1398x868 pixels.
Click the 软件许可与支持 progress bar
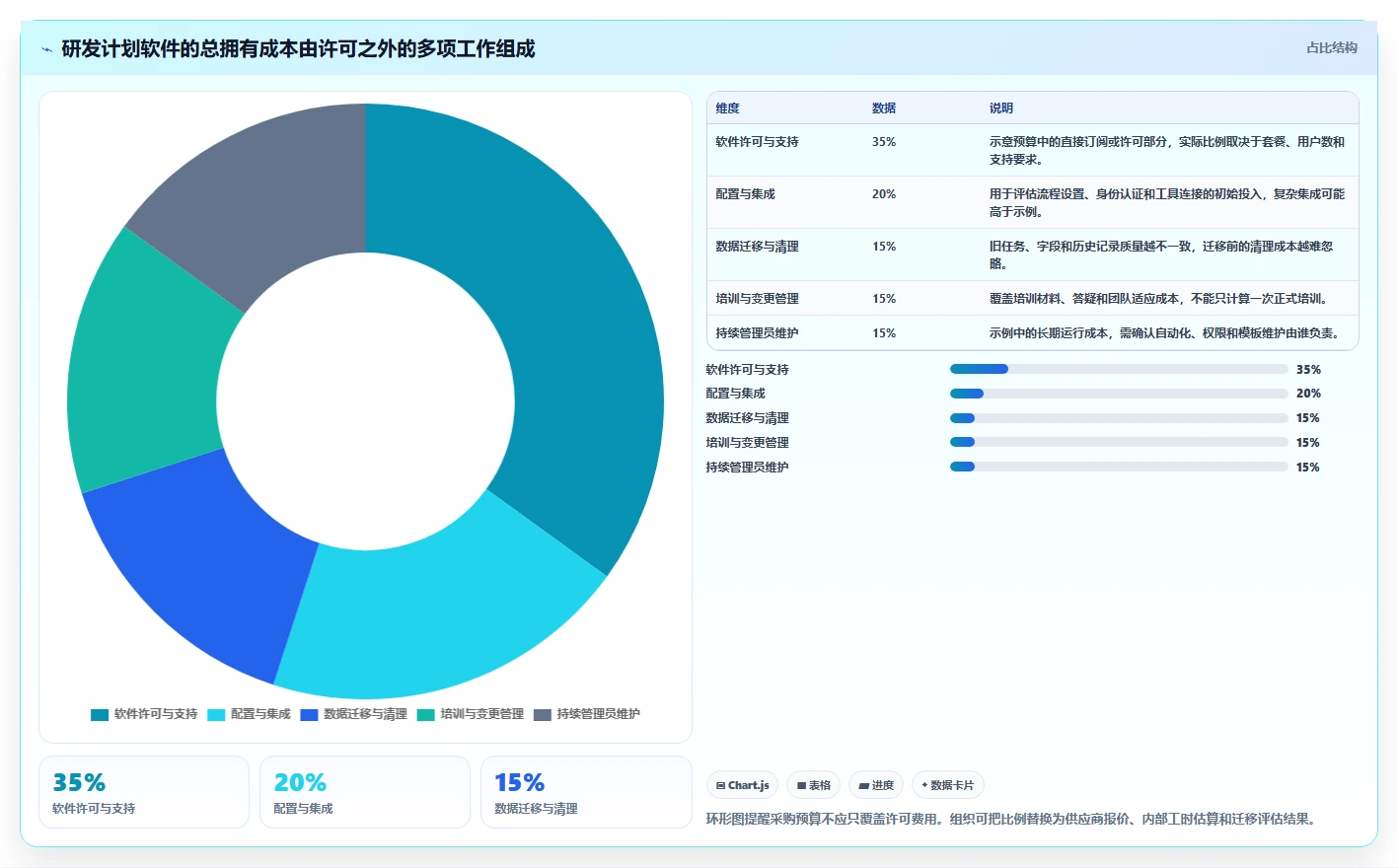[x=1119, y=369]
